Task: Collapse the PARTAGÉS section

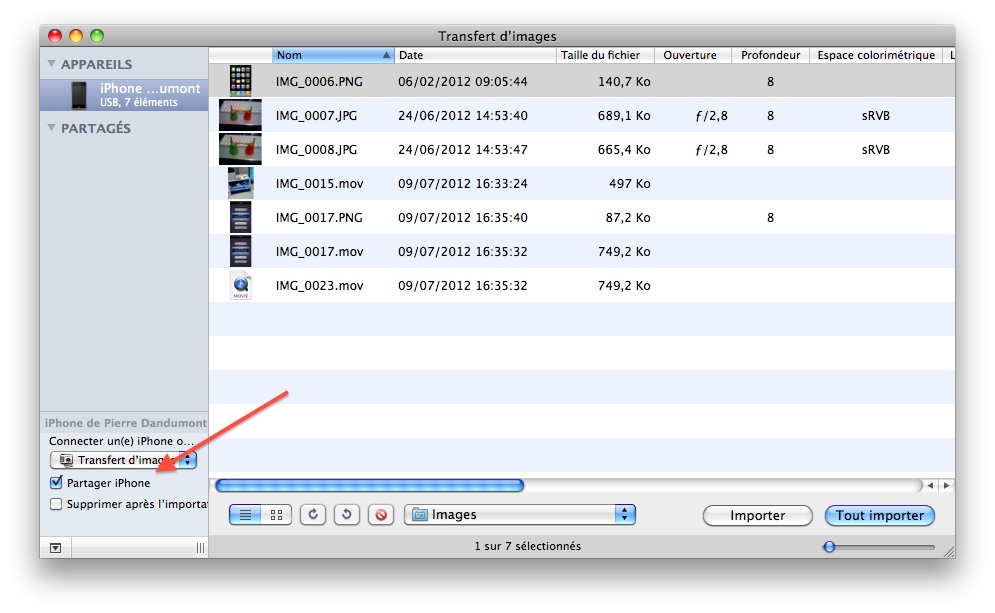Action: [x=52, y=128]
